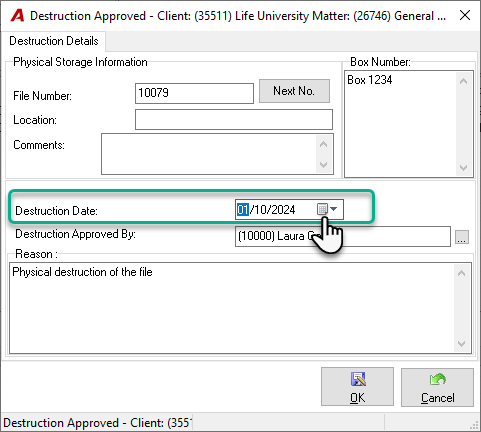
Task: Click 'Physical destruction of the file' text
Action: (x=82, y=272)
